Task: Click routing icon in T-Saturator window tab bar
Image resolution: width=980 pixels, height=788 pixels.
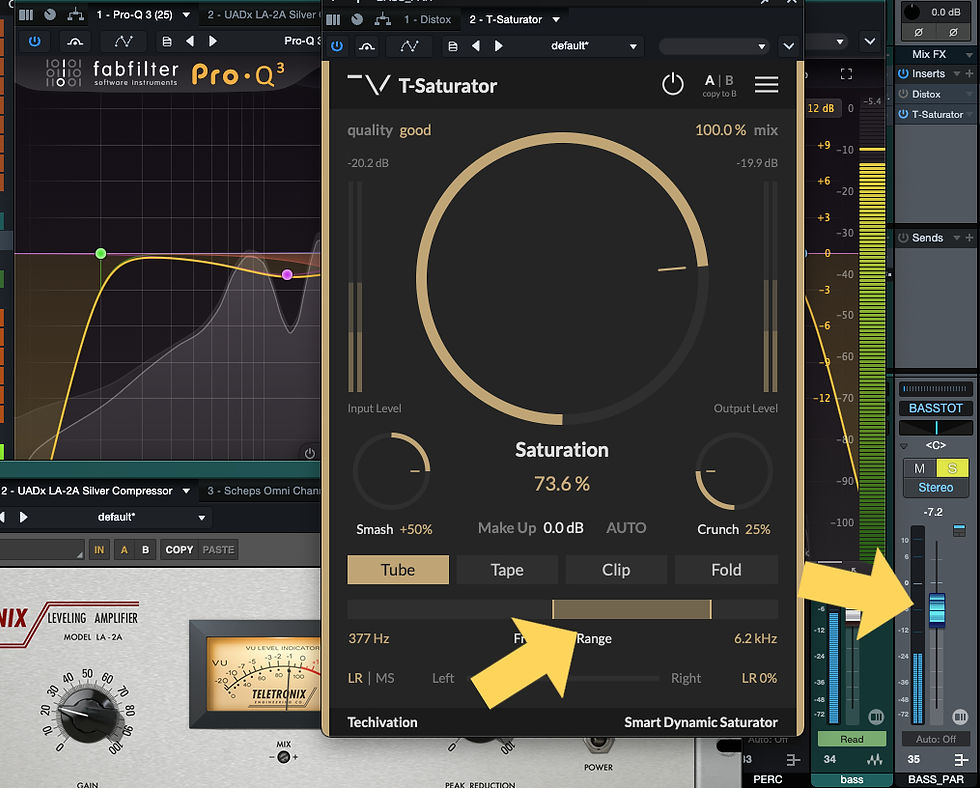Action: pyautogui.click(x=382, y=19)
